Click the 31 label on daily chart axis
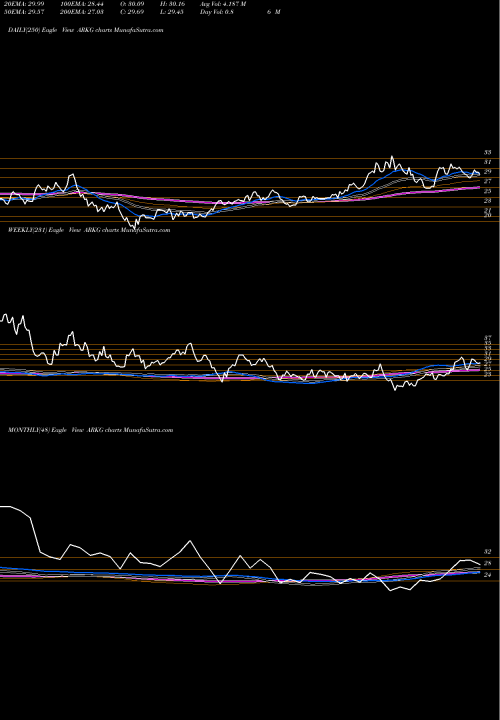500x720 pixels. tap(487, 162)
